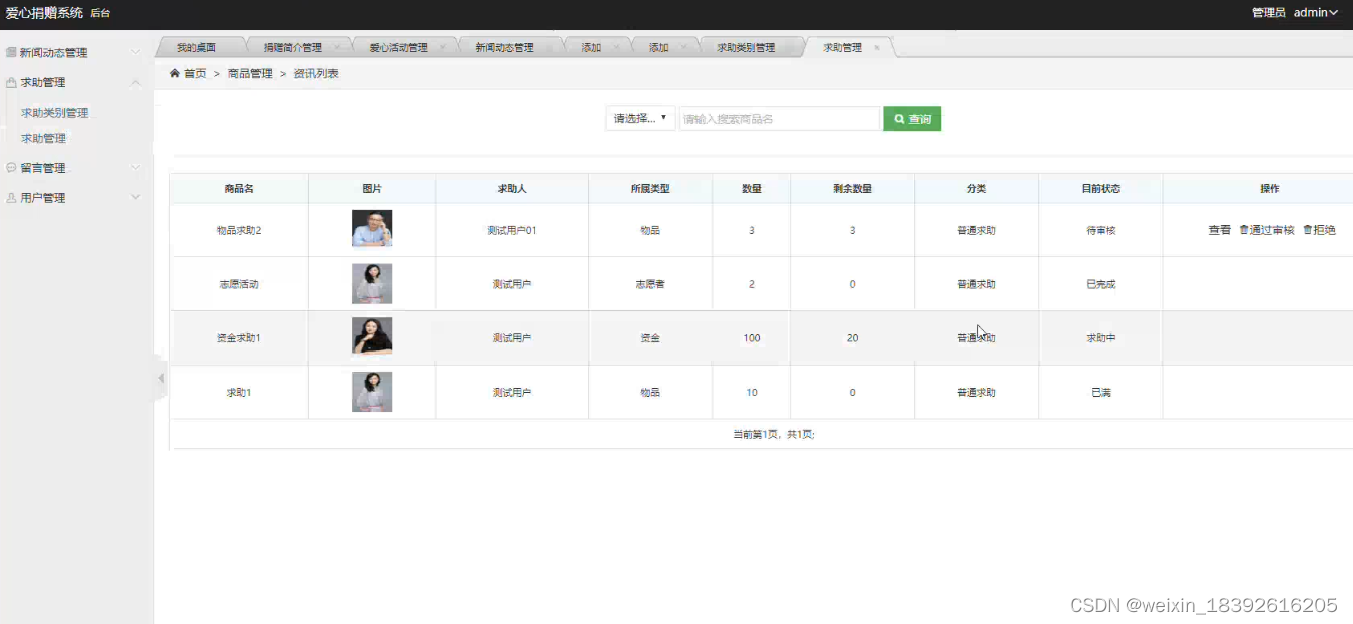This screenshot has width=1353, height=624.
Task: Click the 爱心捐赠系统 title
Action: pyautogui.click(x=44, y=13)
